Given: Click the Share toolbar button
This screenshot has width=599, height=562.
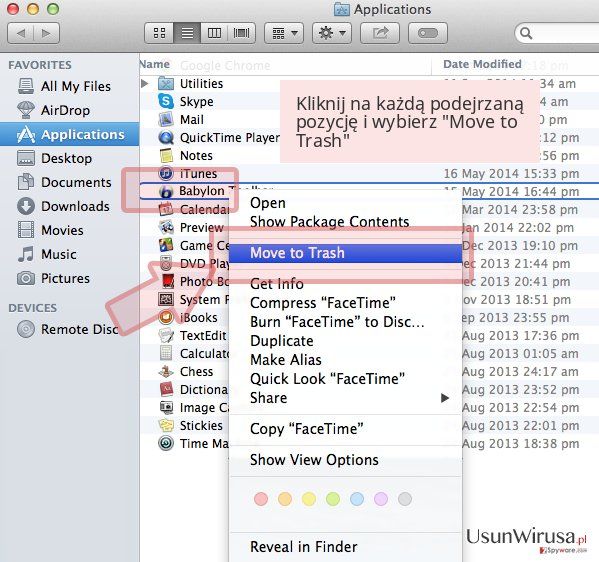Looking at the screenshot, I should (x=380, y=33).
